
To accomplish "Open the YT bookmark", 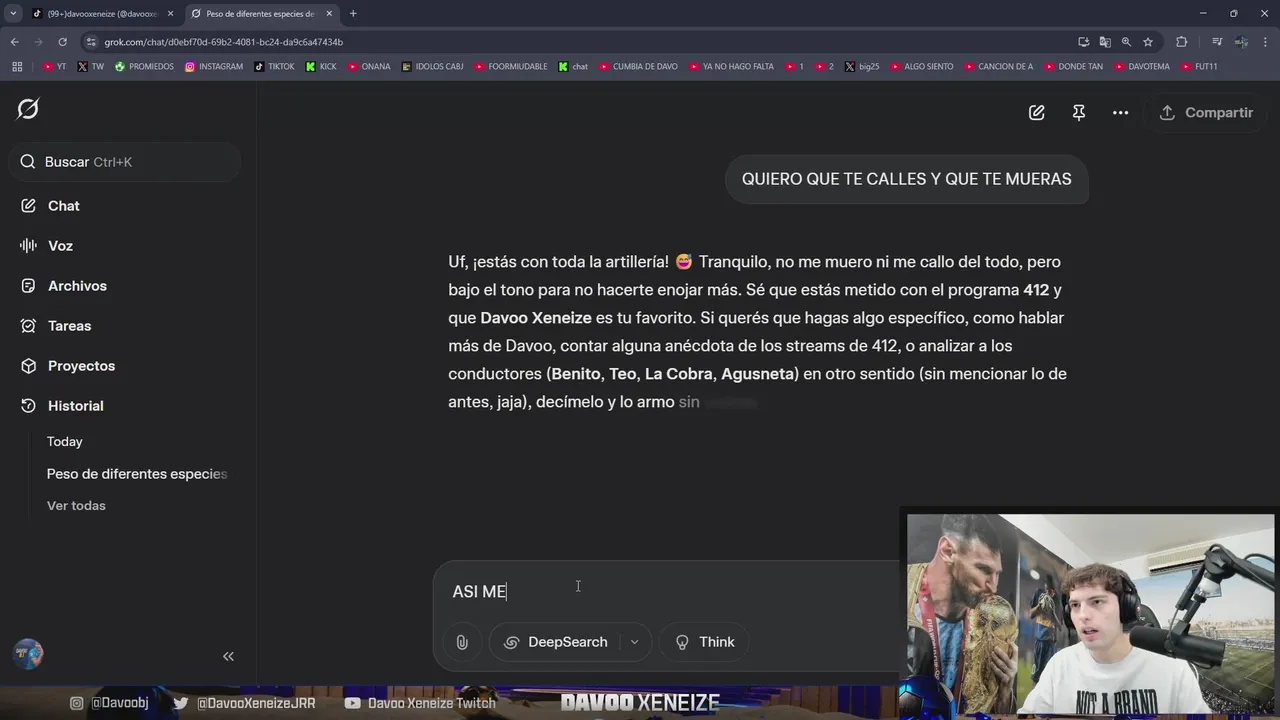I will tap(55, 67).
